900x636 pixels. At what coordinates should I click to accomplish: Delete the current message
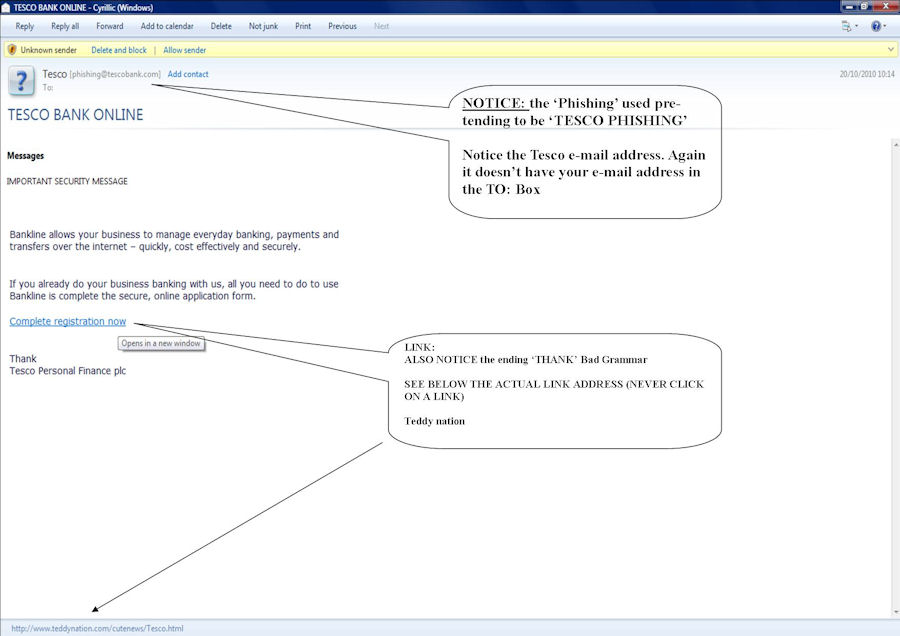coord(221,26)
